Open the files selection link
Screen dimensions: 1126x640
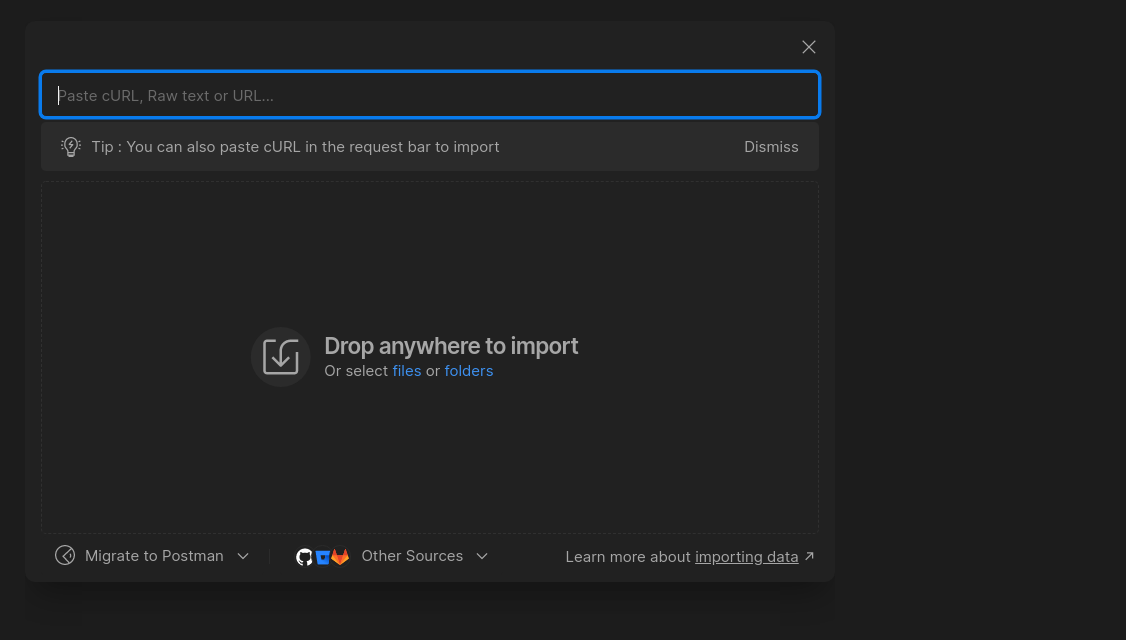point(406,371)
